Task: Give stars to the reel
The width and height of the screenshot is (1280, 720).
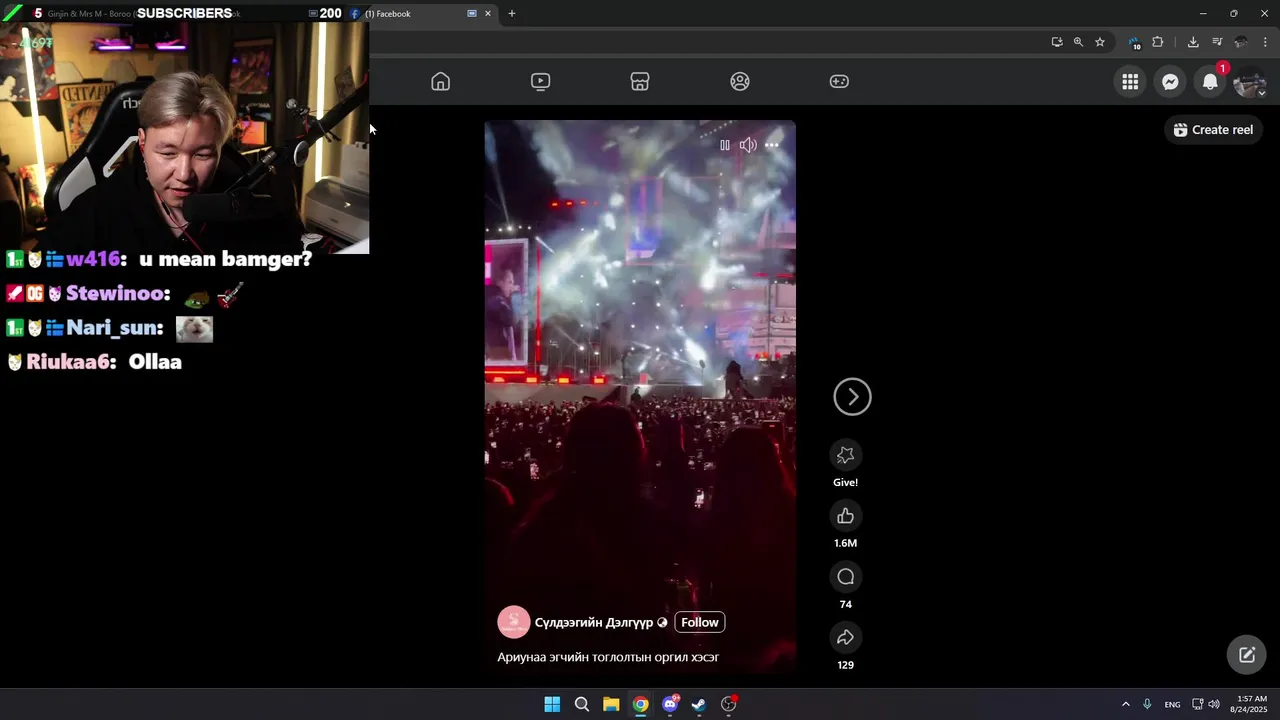Action: pos(845,456)
